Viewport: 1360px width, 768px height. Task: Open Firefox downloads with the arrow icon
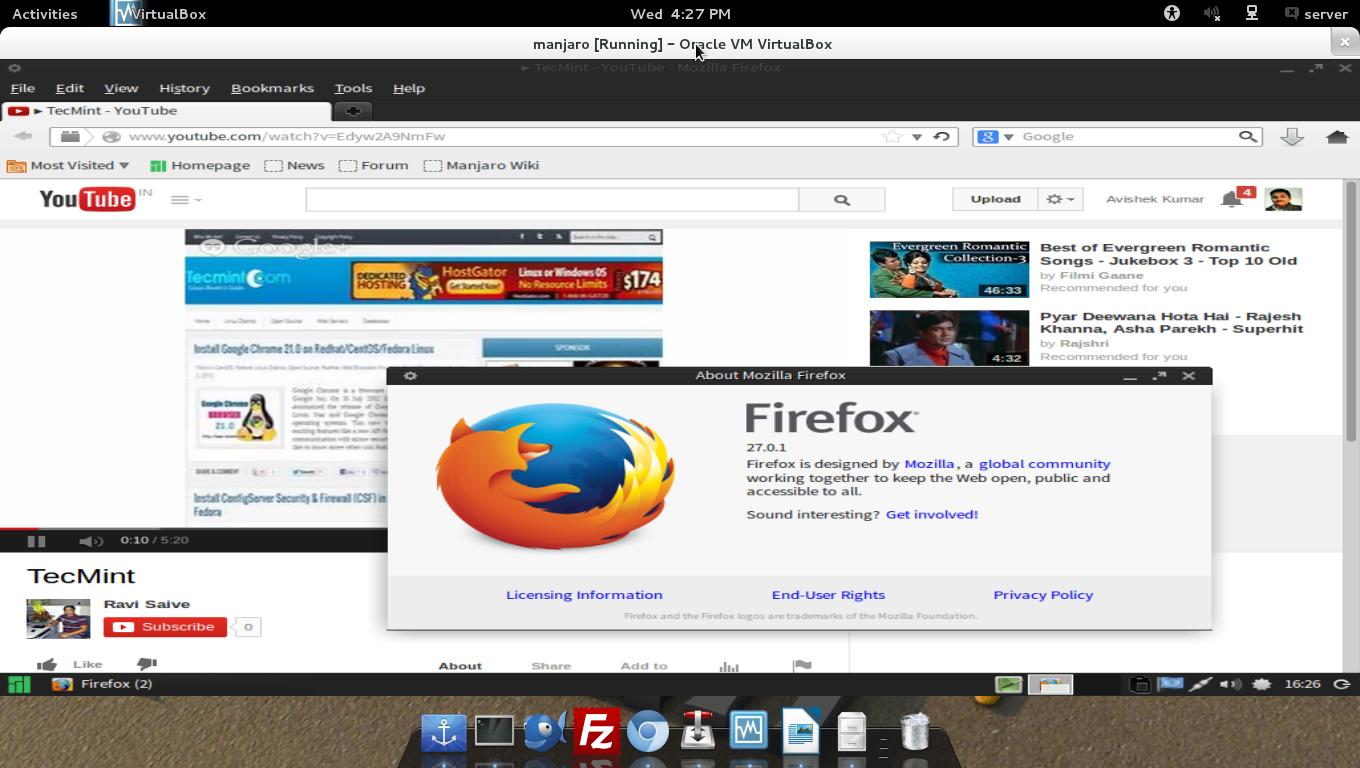(1292, 136)
